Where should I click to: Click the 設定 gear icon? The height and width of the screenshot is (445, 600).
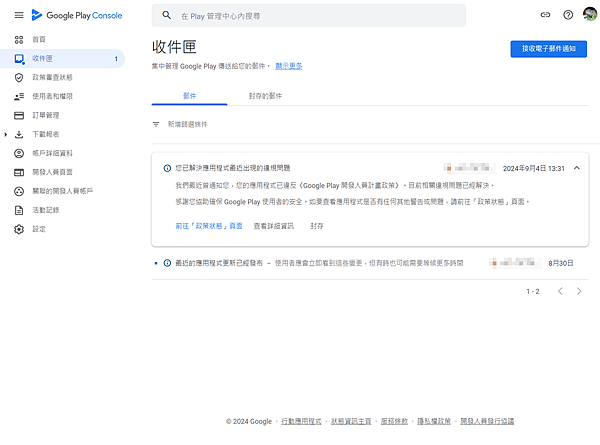tap(19, 229)
